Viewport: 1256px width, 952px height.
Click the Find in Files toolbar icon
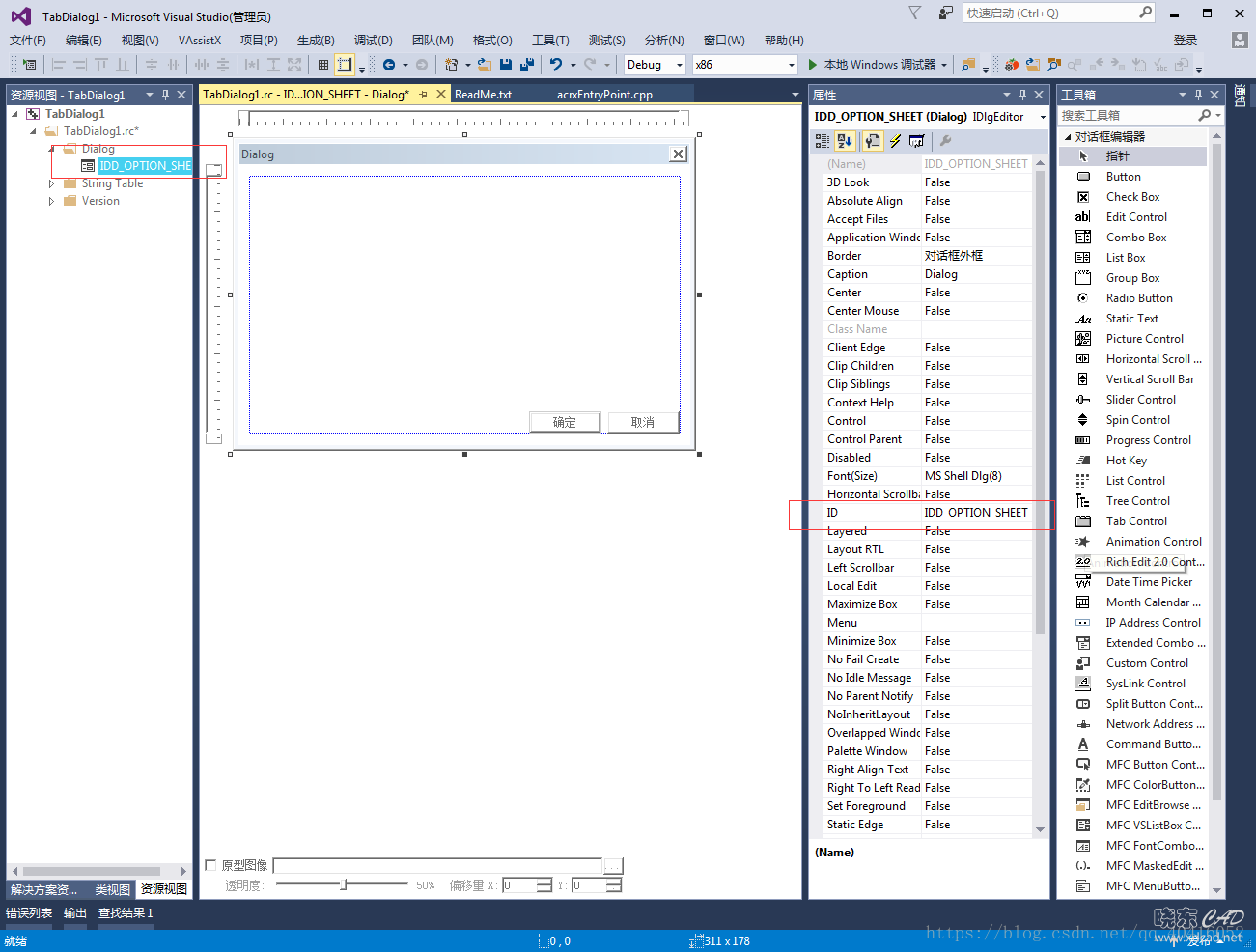(x=967, y=65)
